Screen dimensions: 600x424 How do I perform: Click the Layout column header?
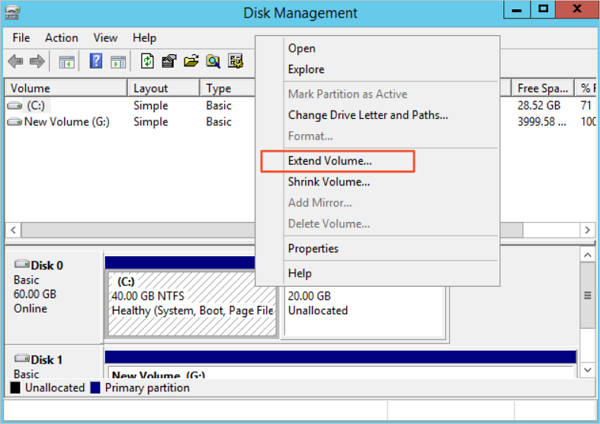pyautogui.click(x=163, y=88)
